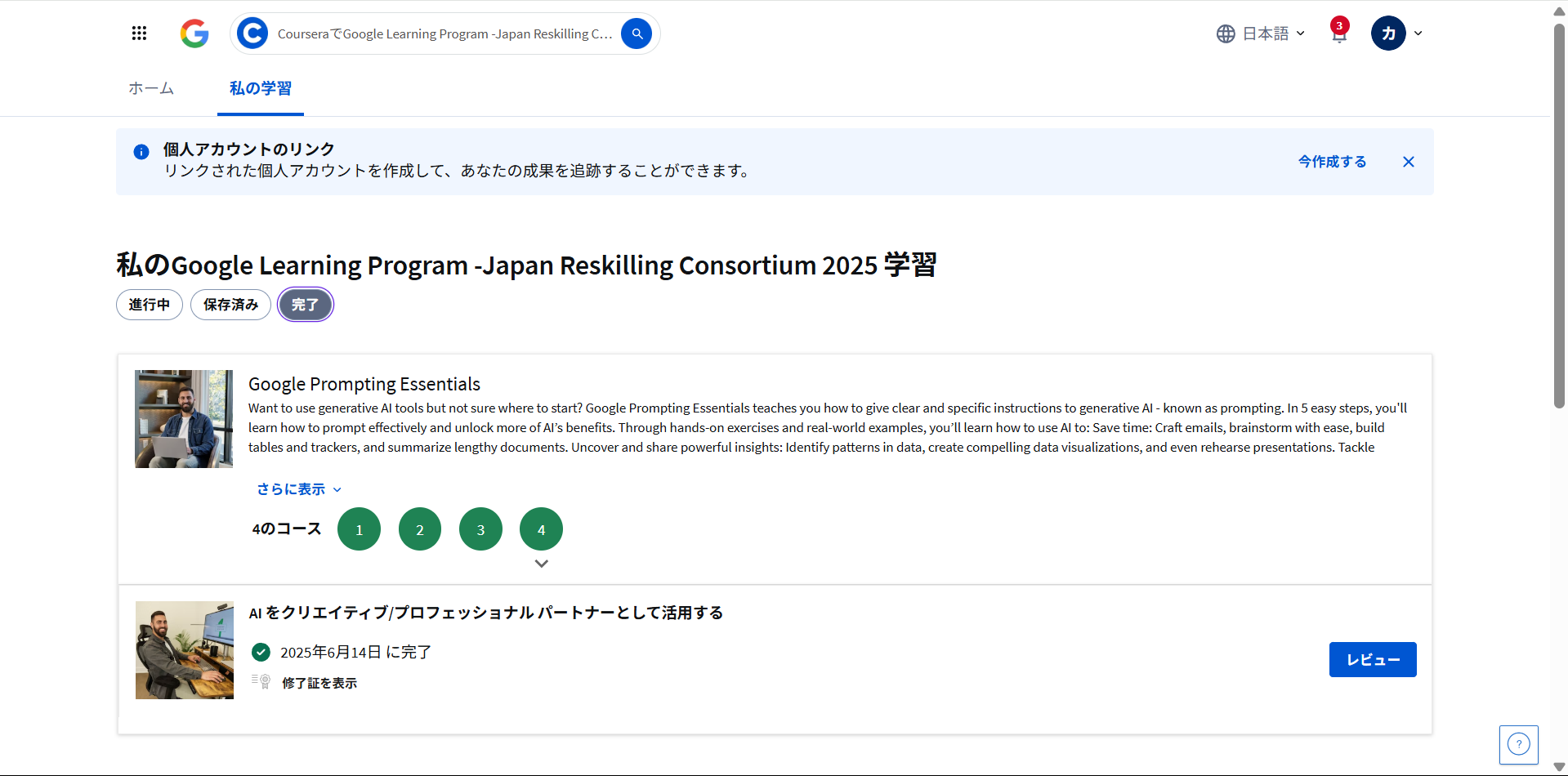Open notifications bell with badge 3
Image resolution: width=1568 pixels, height=776 pixels.
point(1339,32)
